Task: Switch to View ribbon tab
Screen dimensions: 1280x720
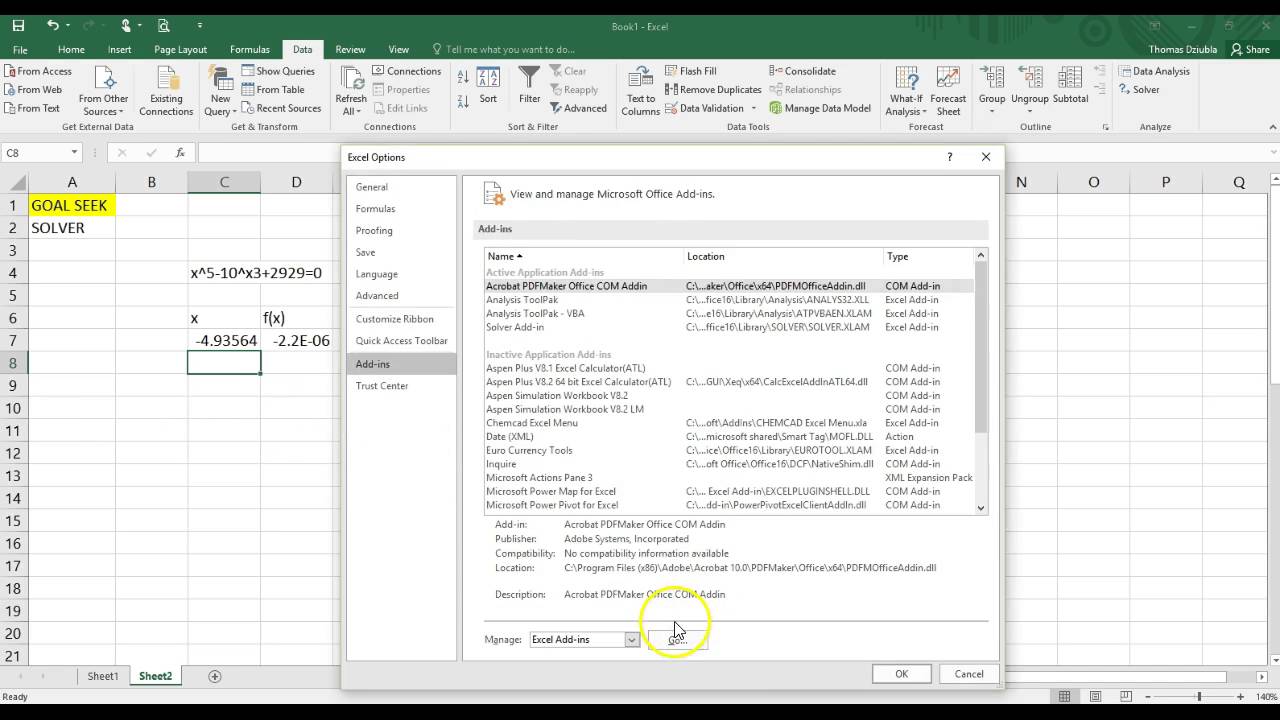Action: [398, 49]
